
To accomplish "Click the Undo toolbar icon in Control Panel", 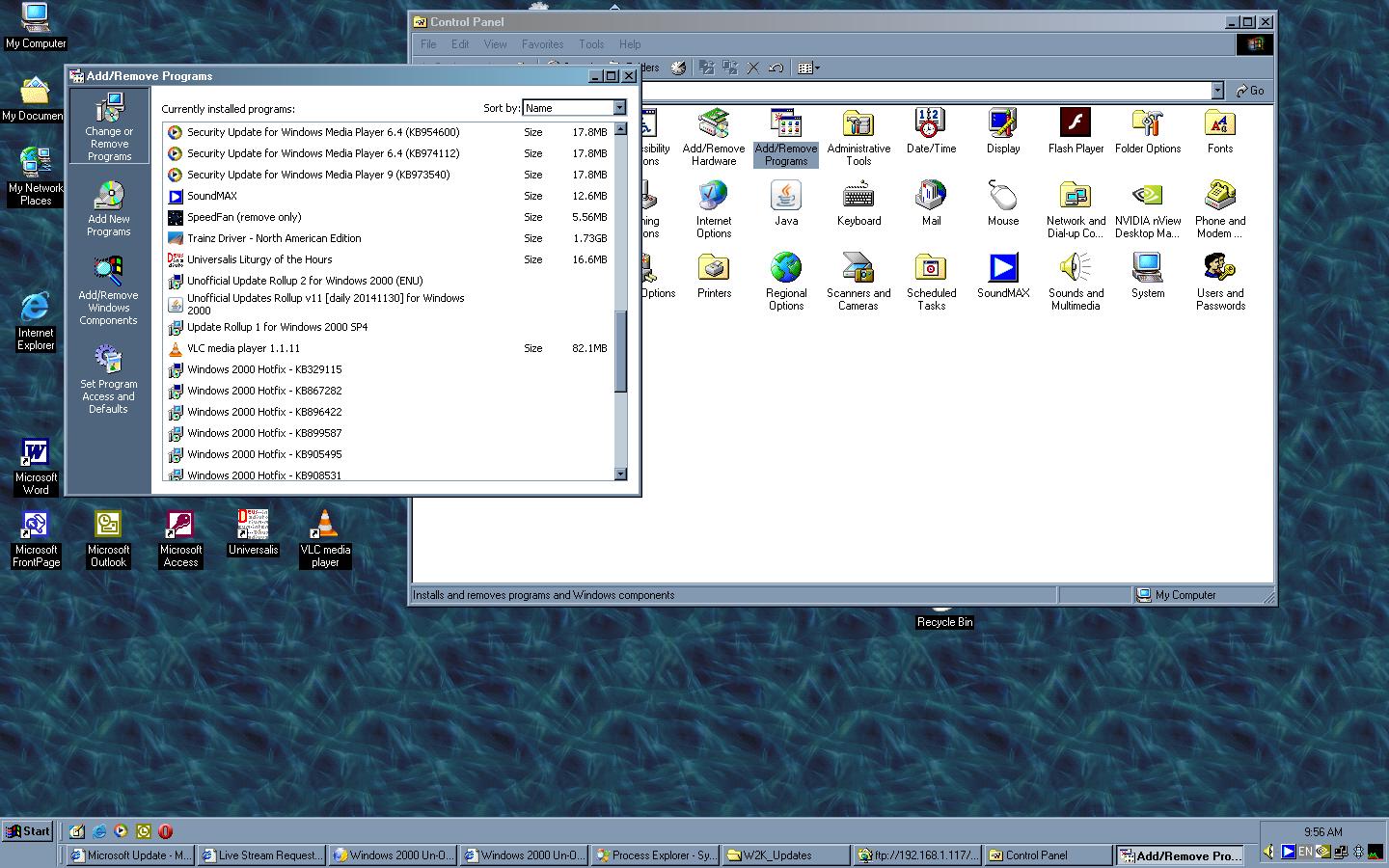I will [x=776, y=68].
